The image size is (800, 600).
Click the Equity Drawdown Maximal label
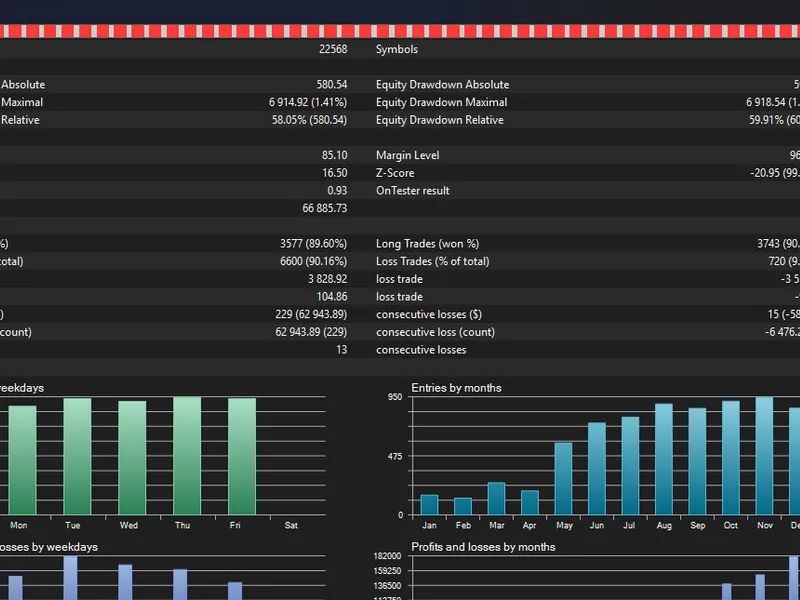point(441,103)
